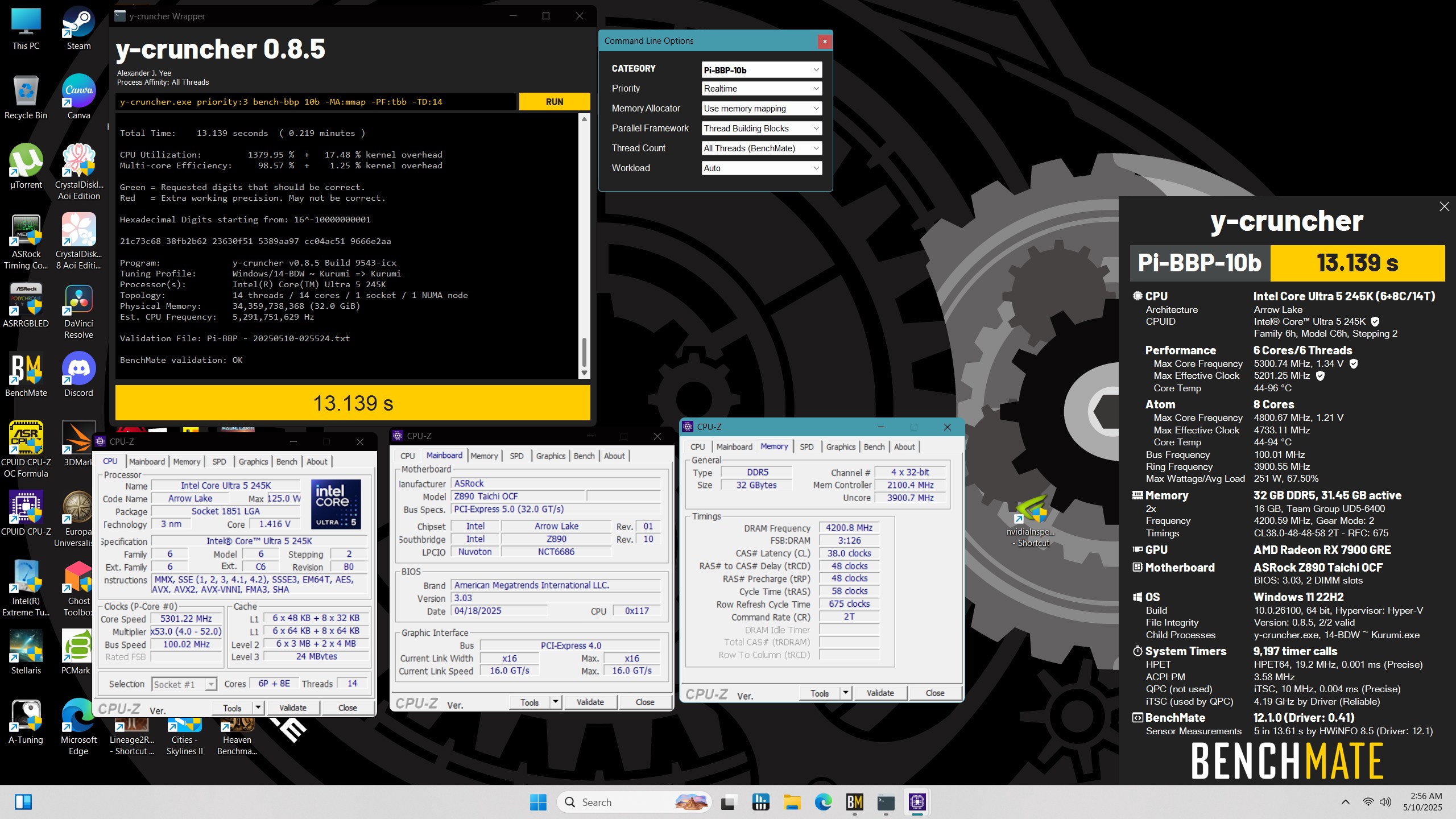This screenshot has width=1456, height=819.
Task: Click the 13.139 s yellow result bar
Action: click(x=353, y=403)
